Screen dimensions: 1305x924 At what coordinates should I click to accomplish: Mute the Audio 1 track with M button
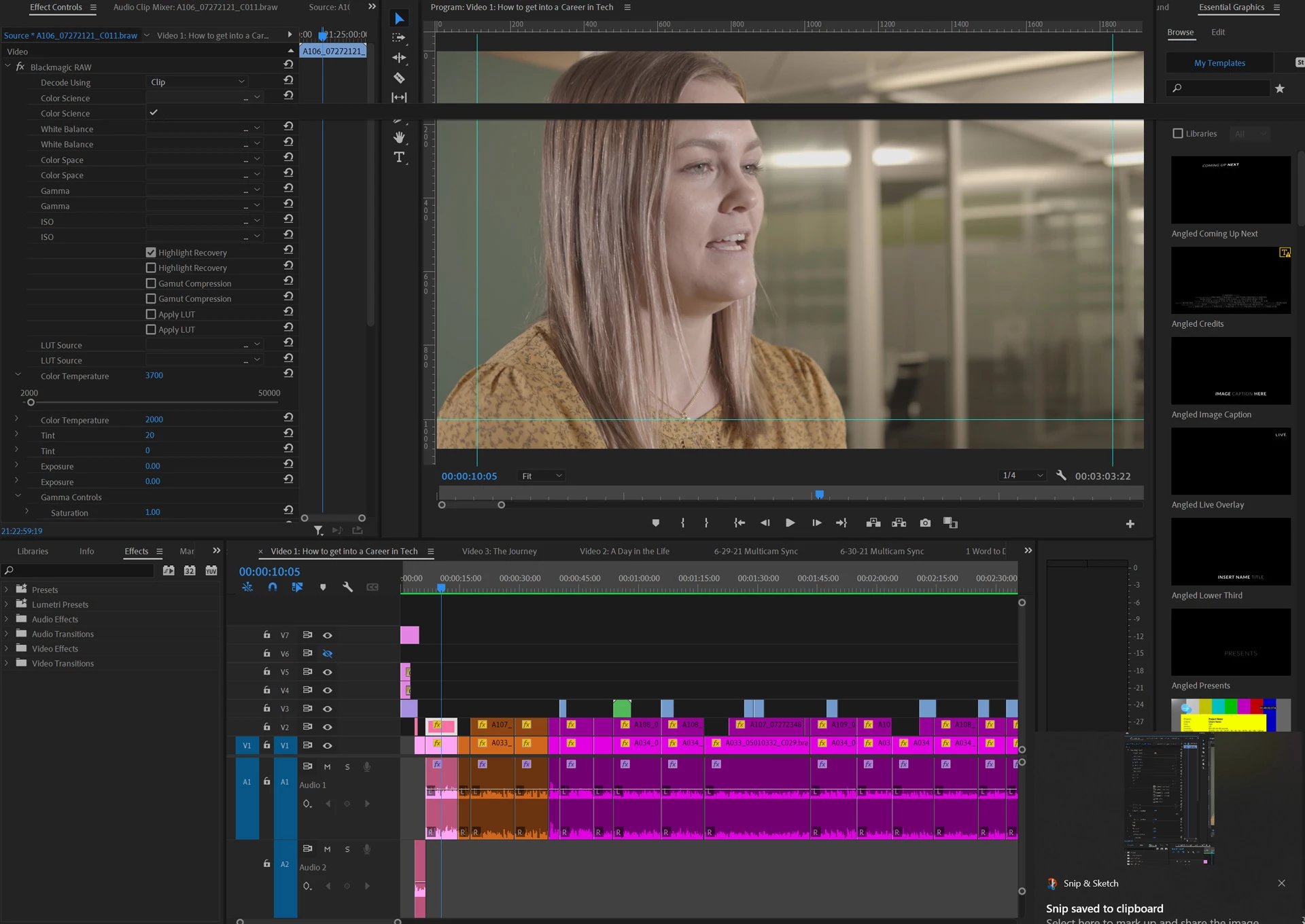click(327, 767)
